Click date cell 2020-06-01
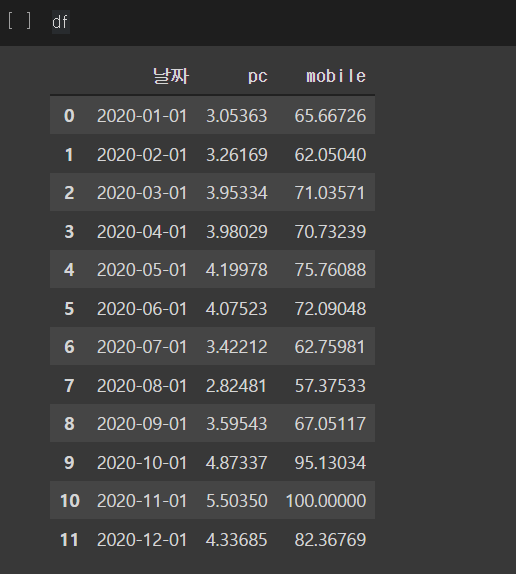Image resolution: width=516 pixels, height=574 pixels. (142, 309)
